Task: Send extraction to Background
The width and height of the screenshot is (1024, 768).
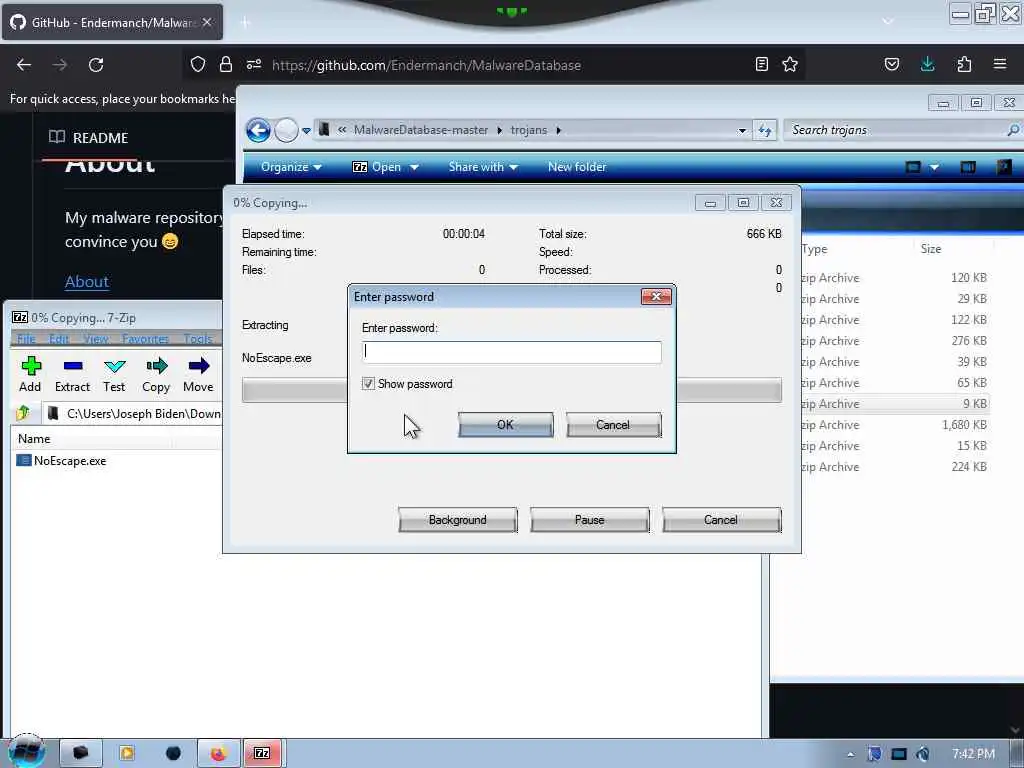Action: (458, 520)
